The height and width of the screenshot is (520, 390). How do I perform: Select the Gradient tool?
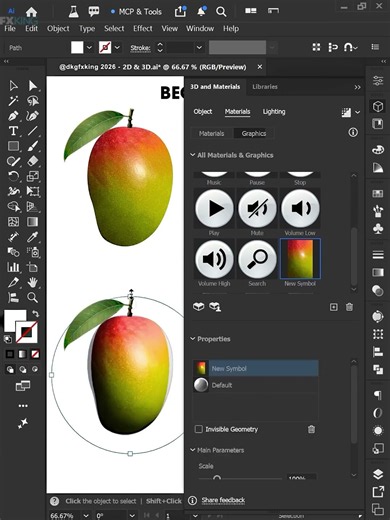pyautogui.click(x=33, y=222)
